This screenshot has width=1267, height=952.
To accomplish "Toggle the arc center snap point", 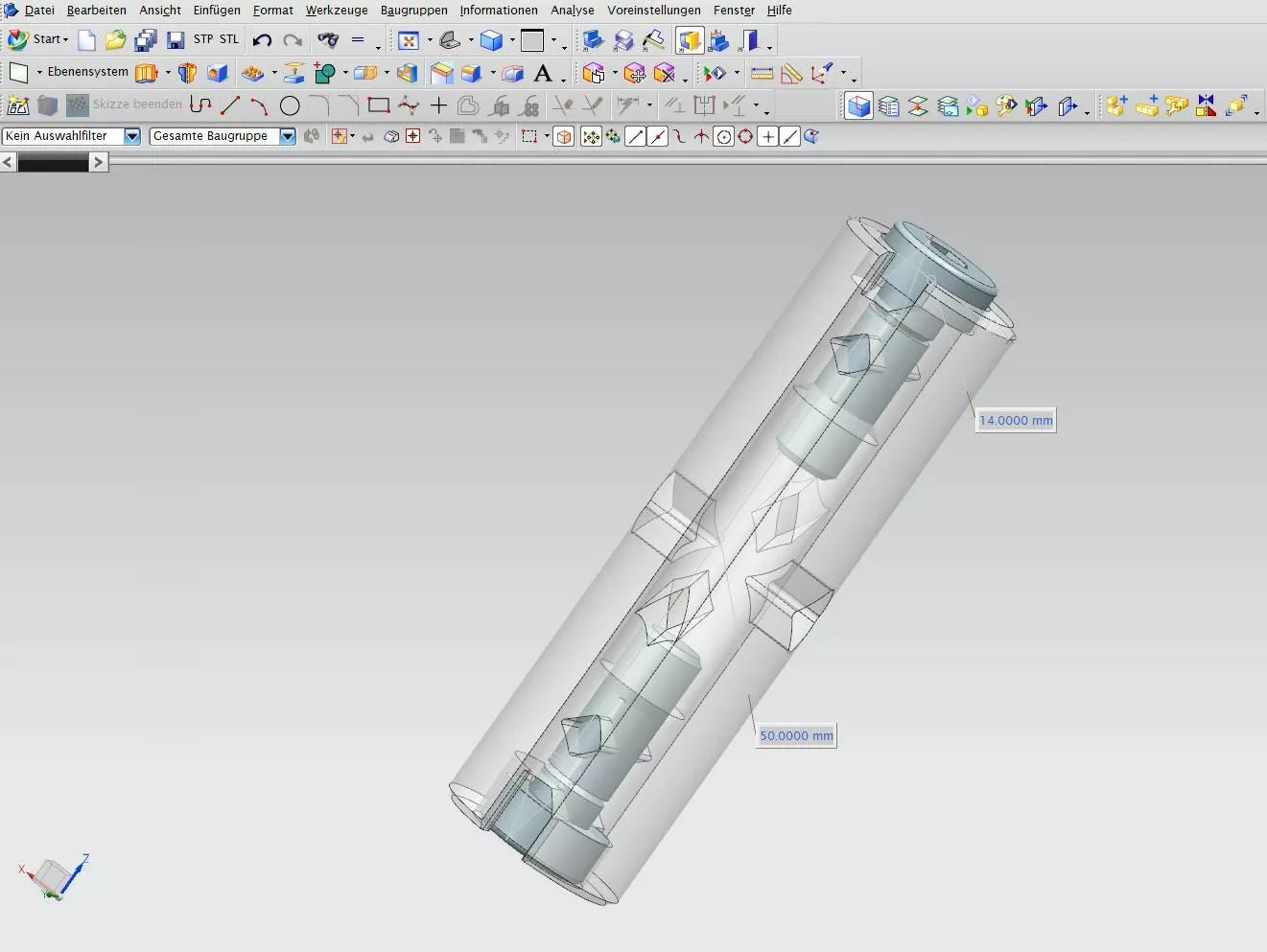I will [724, 137].
